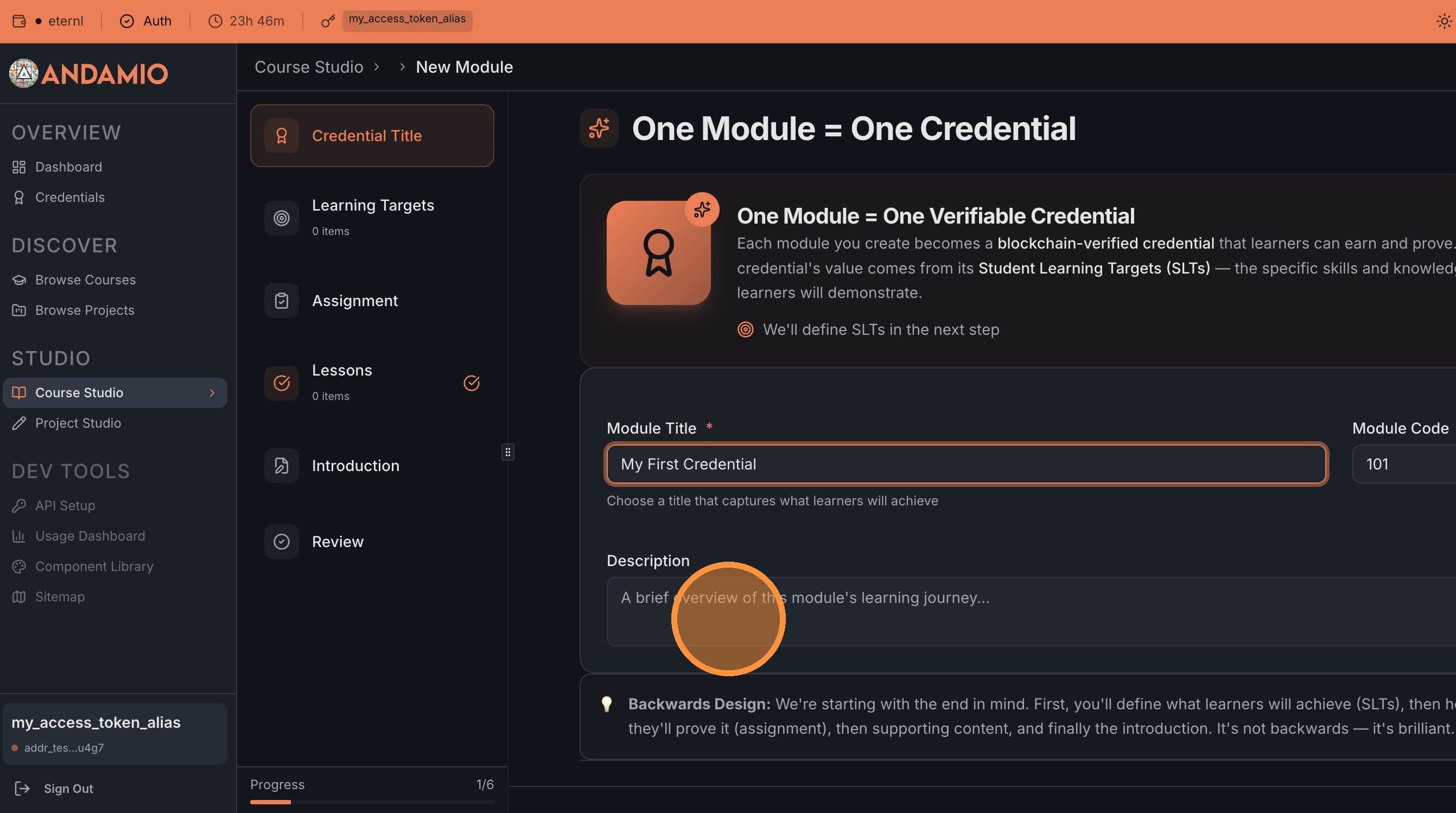Screen dimensions: 1456x813
Task: Click the Introduction document icon
Action: pyautogui.click(x=282, y=466)
